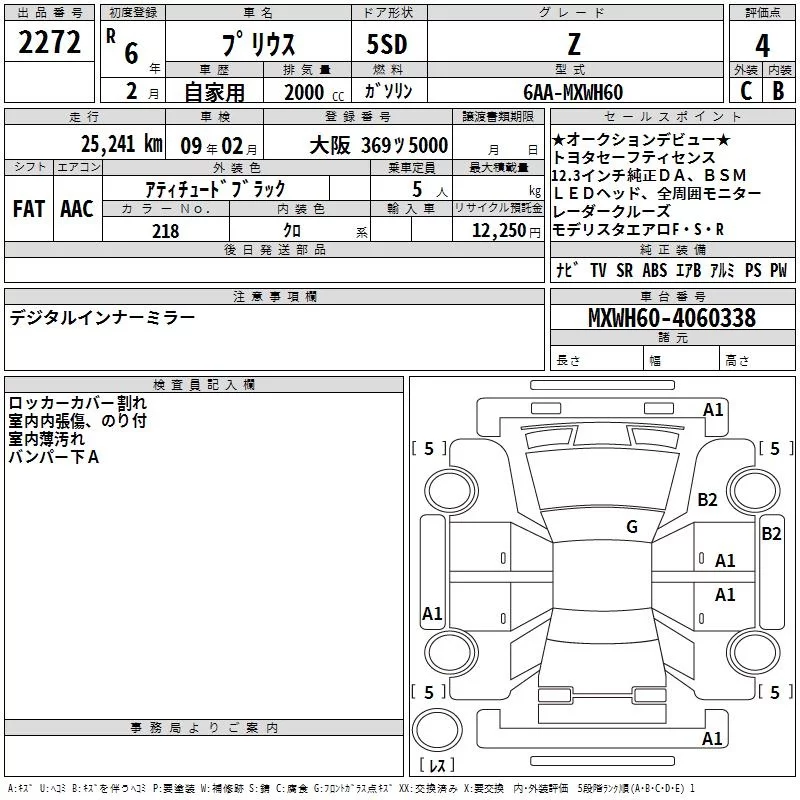
Task: Click the model code 6AA-MXWH60
Action: coord(573,92)
